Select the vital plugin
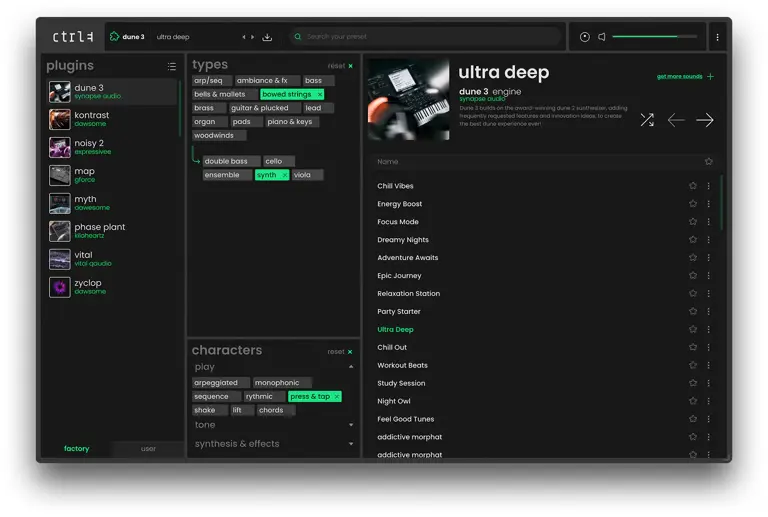 (x=113, y=258)
